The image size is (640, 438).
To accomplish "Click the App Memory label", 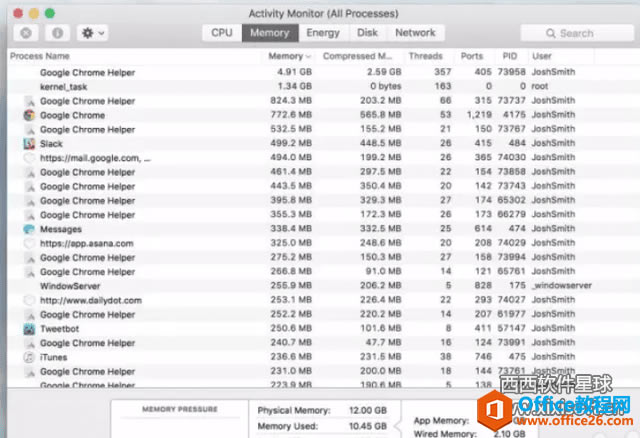I will point(441,420).
